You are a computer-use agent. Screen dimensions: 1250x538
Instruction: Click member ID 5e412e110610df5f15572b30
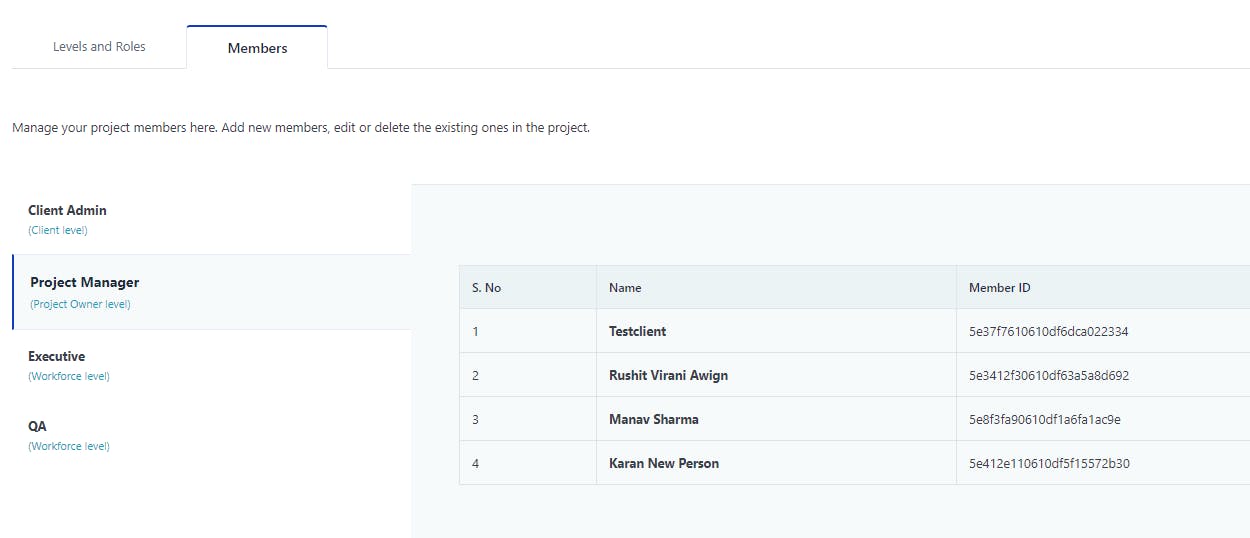[1049, 463]
